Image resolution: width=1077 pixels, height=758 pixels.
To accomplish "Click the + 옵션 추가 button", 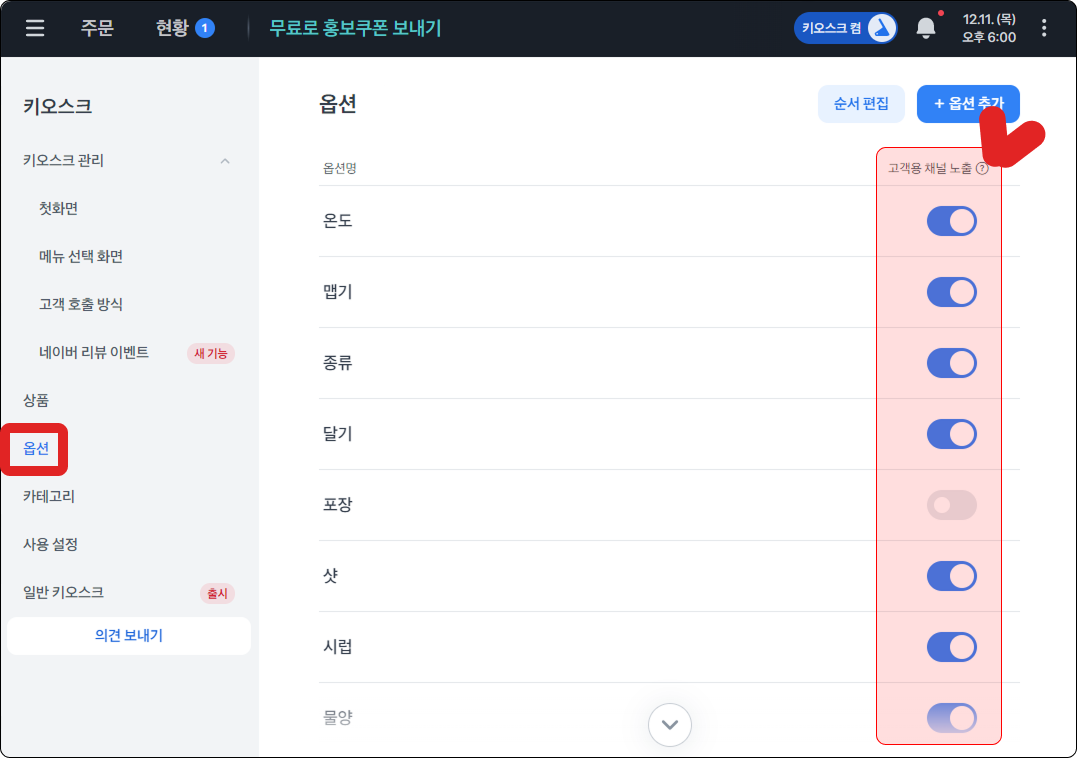I will 968,104.
